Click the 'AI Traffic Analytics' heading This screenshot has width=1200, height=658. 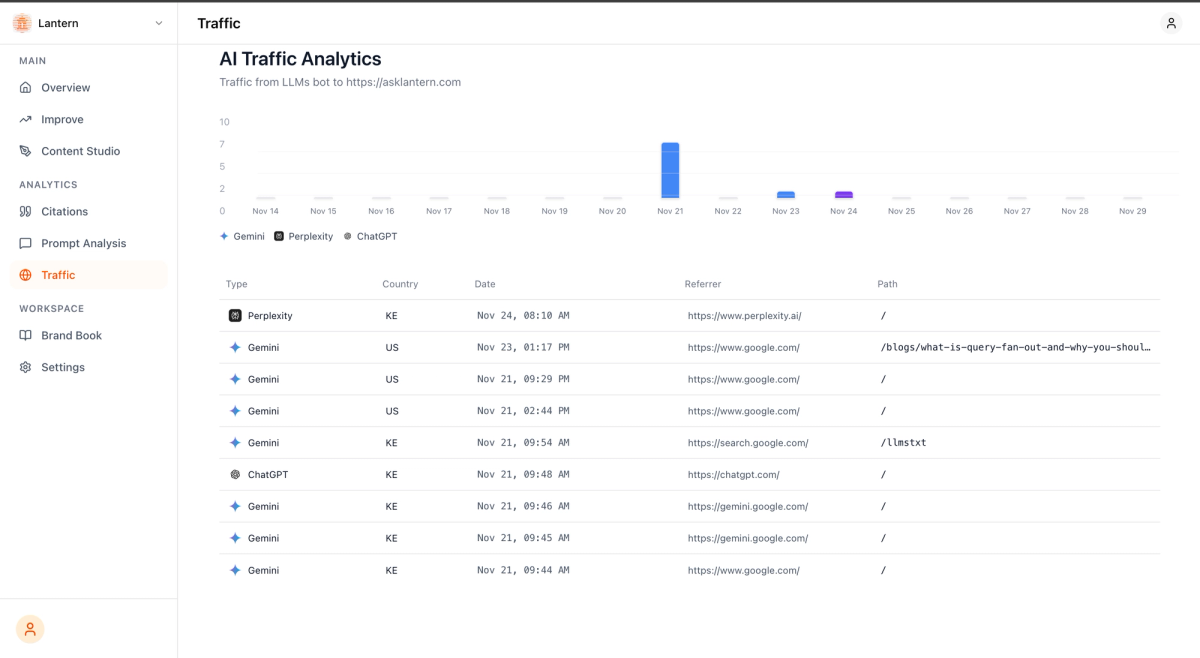point(300,60)
